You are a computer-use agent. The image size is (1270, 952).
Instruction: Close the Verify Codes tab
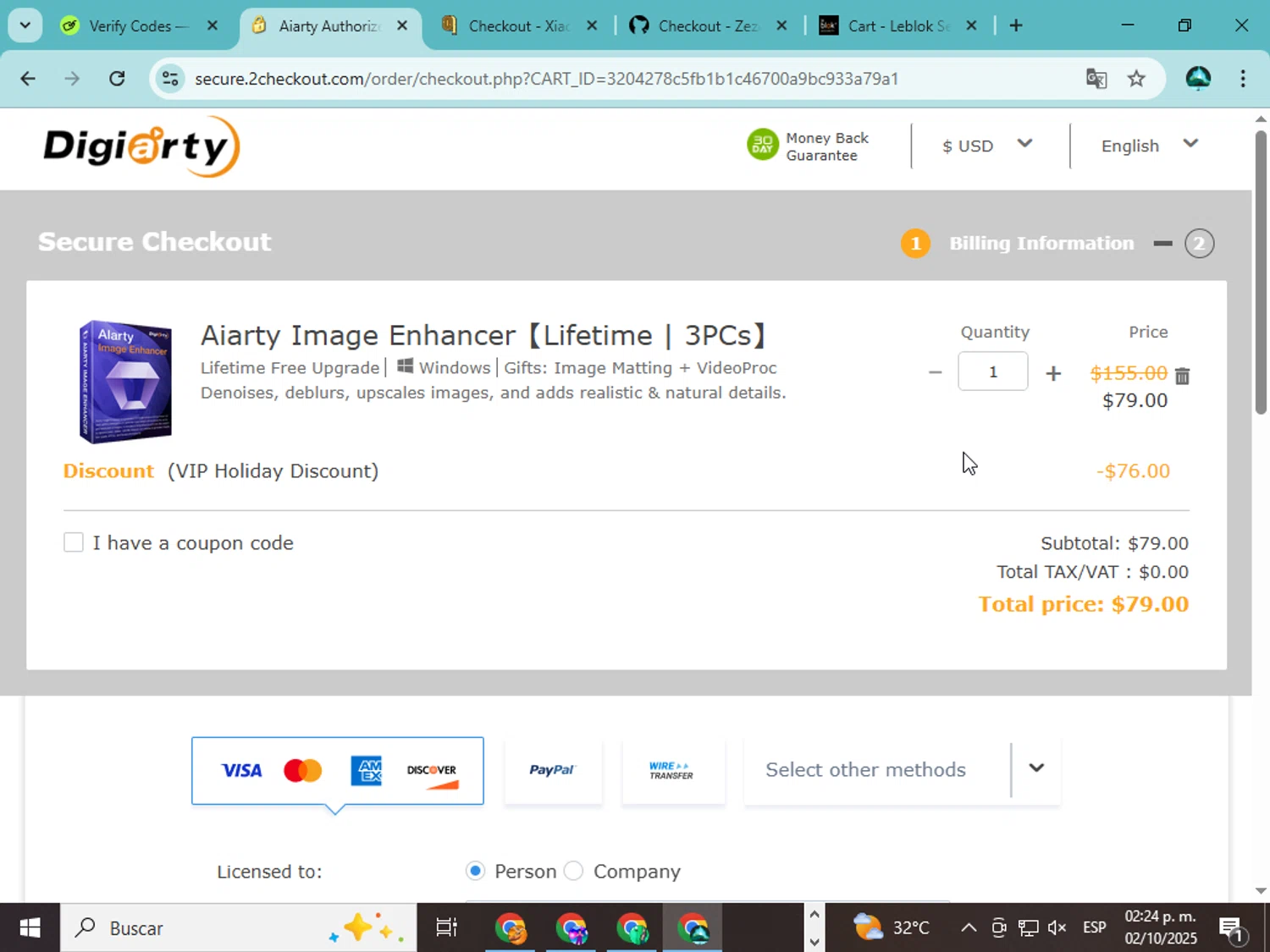click(x=213, y=26)
